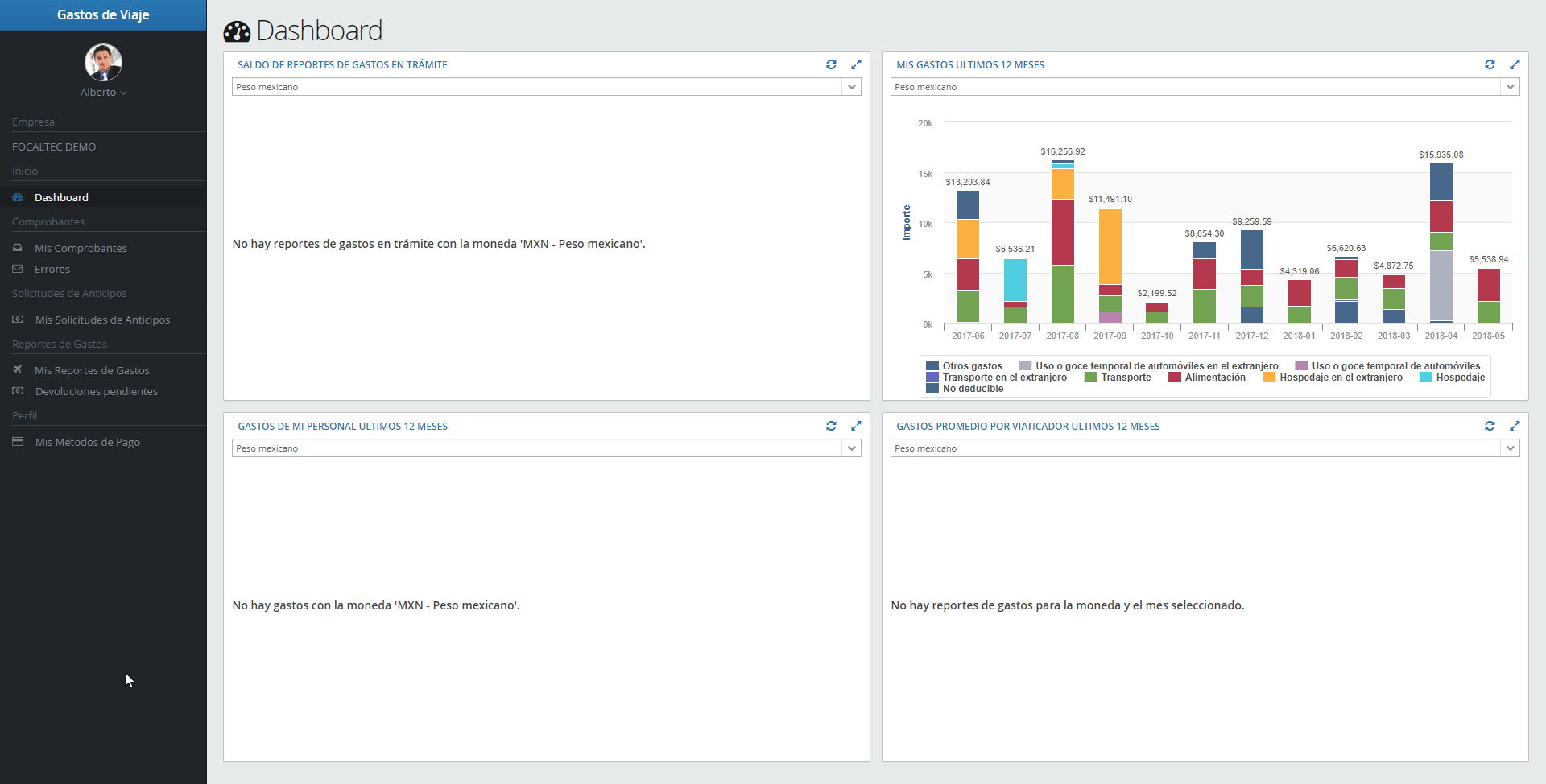Toggle Uso o goce temporal de automóviles en el extranjero legend
1546x784 pixels.
1149,366
